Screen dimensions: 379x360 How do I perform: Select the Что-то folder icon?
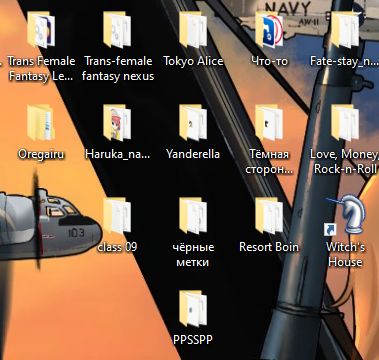point(269,29)
